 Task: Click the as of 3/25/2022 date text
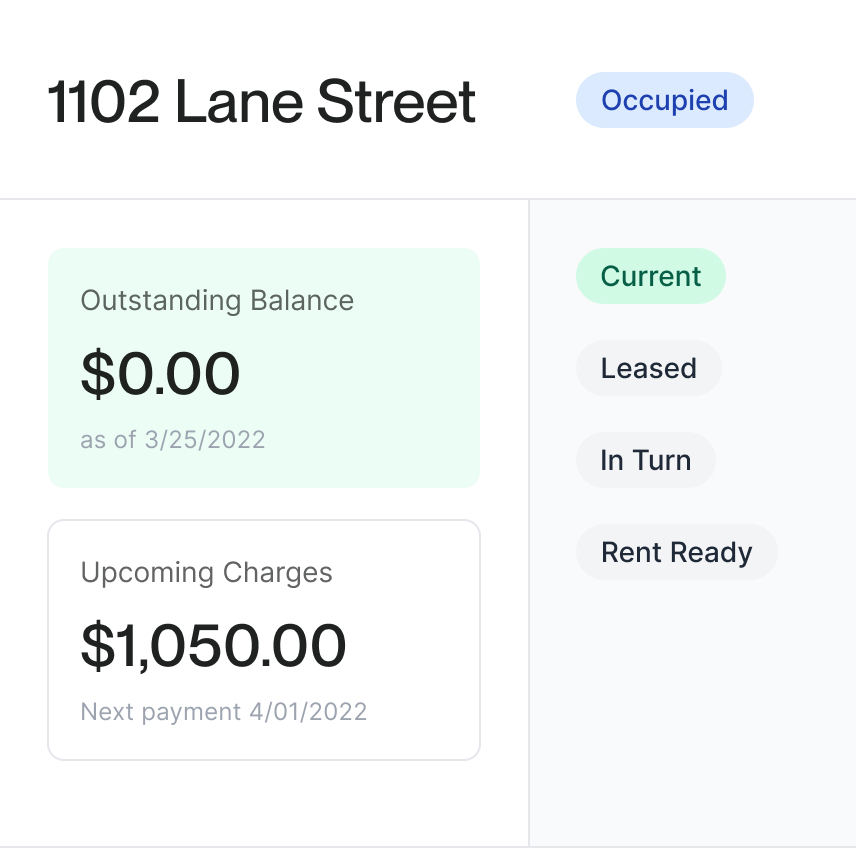point(173,440)
